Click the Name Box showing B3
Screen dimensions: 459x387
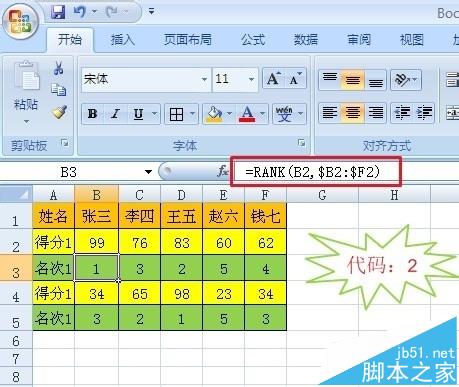coord(70,172)
